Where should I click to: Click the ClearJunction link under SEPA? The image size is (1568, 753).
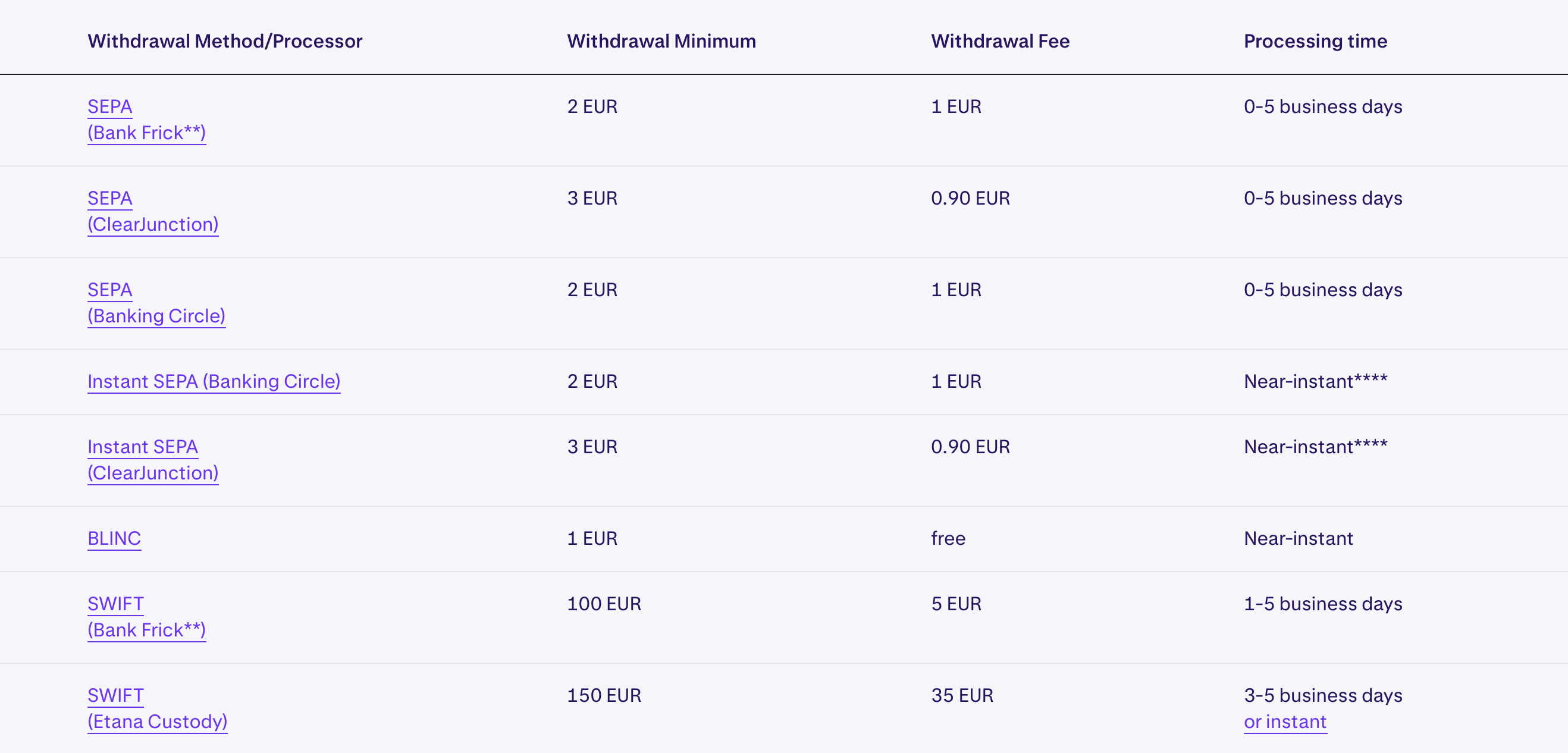pos(152,224)
